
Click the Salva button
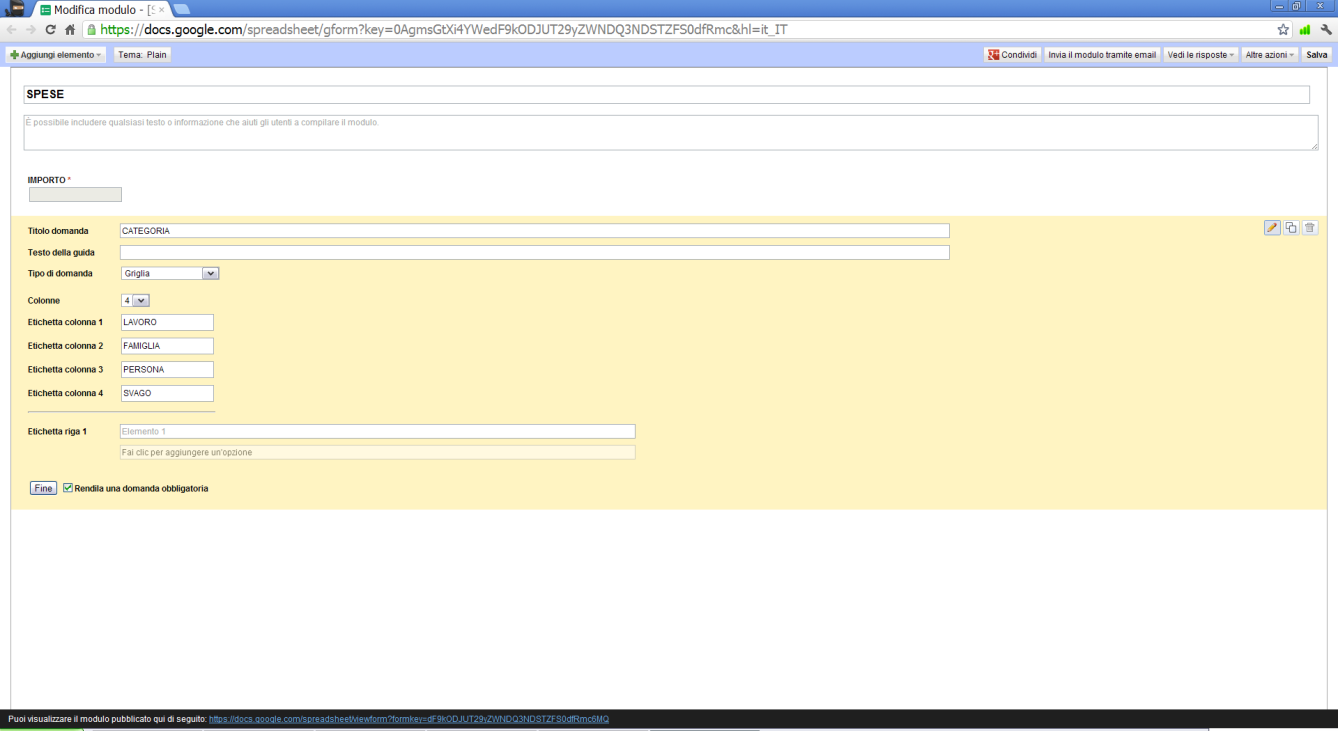(1317, 55)
